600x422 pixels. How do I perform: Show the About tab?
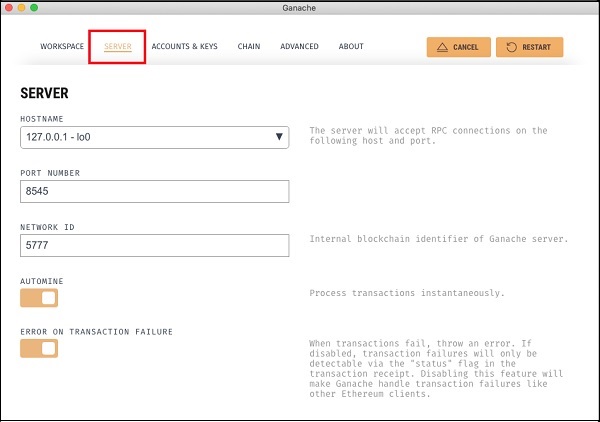tap(351, 46)
